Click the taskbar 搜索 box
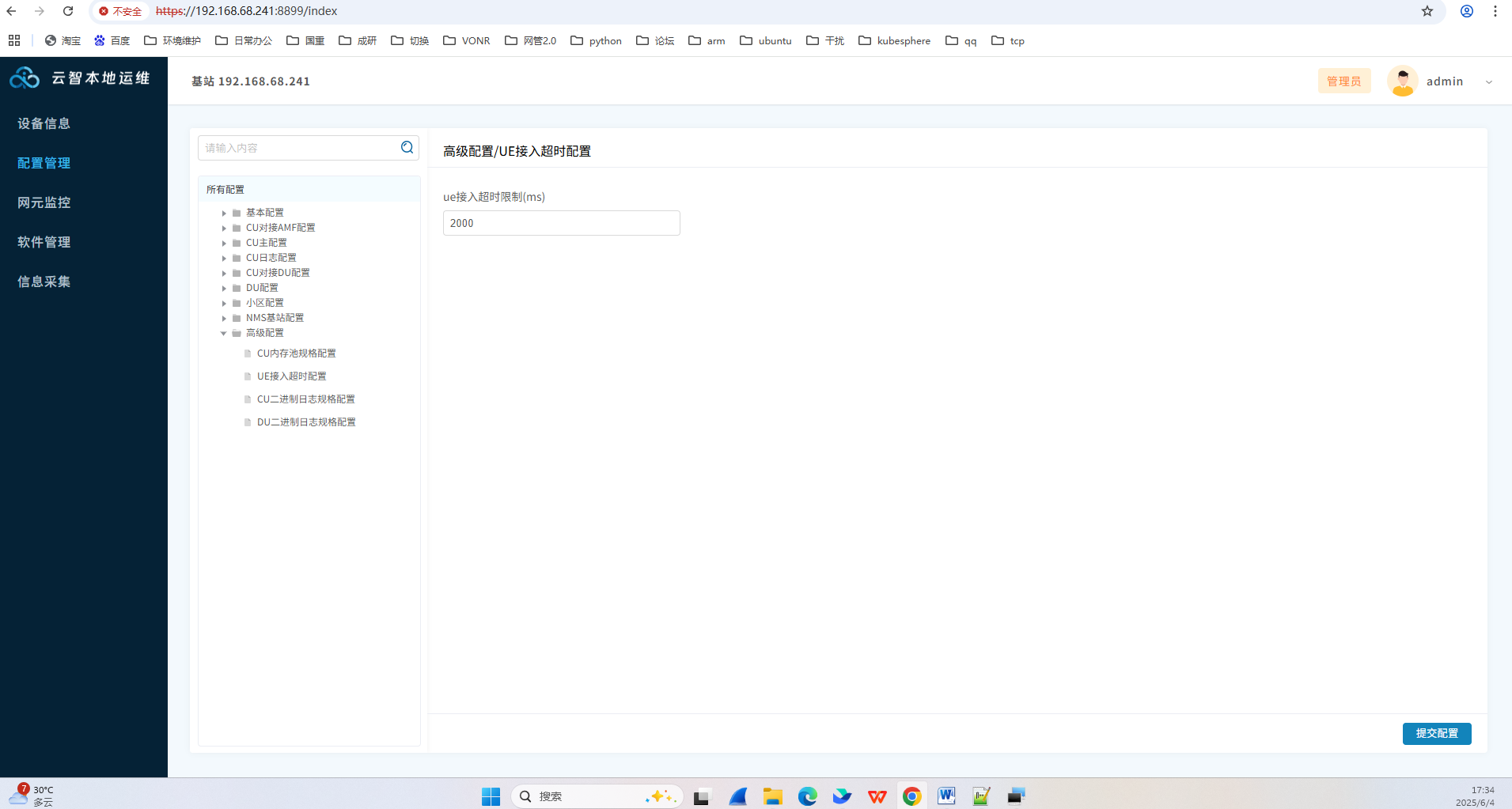Viewport: 1512px width, 809px height. pos(597,796)
